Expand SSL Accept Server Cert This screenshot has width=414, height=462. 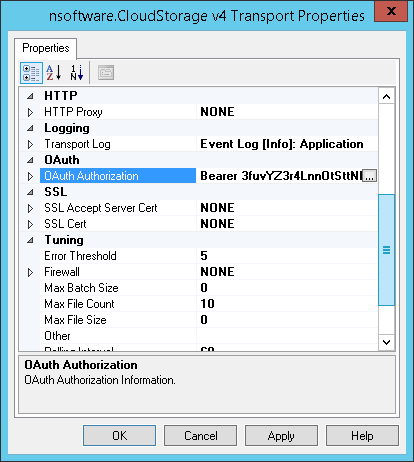(30, 208)
